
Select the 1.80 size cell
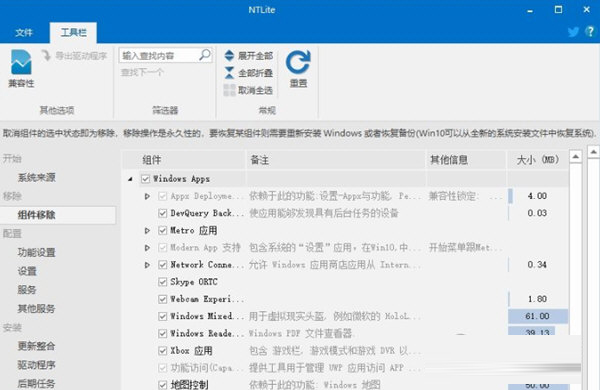pos(538,299)
